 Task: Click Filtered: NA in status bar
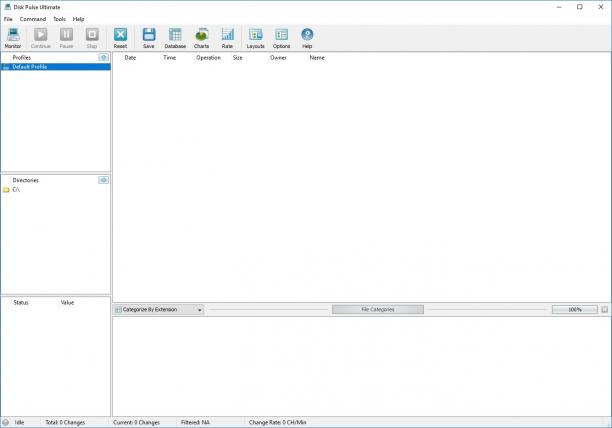point(195,422)
